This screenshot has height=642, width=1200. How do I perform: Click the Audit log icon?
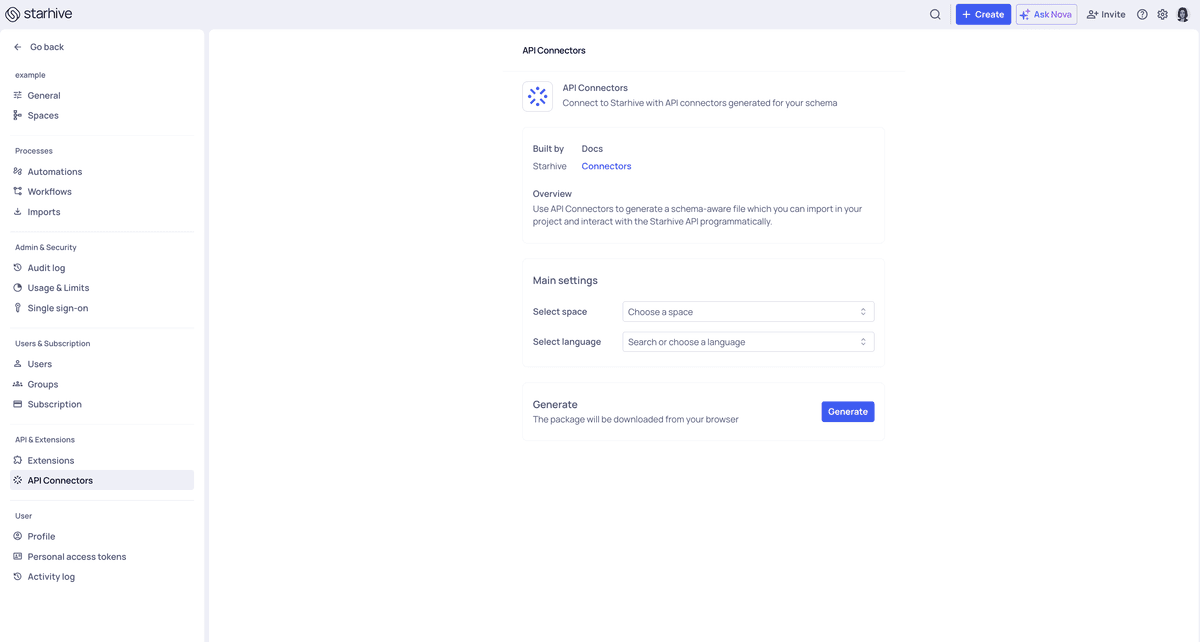point(16,267)
